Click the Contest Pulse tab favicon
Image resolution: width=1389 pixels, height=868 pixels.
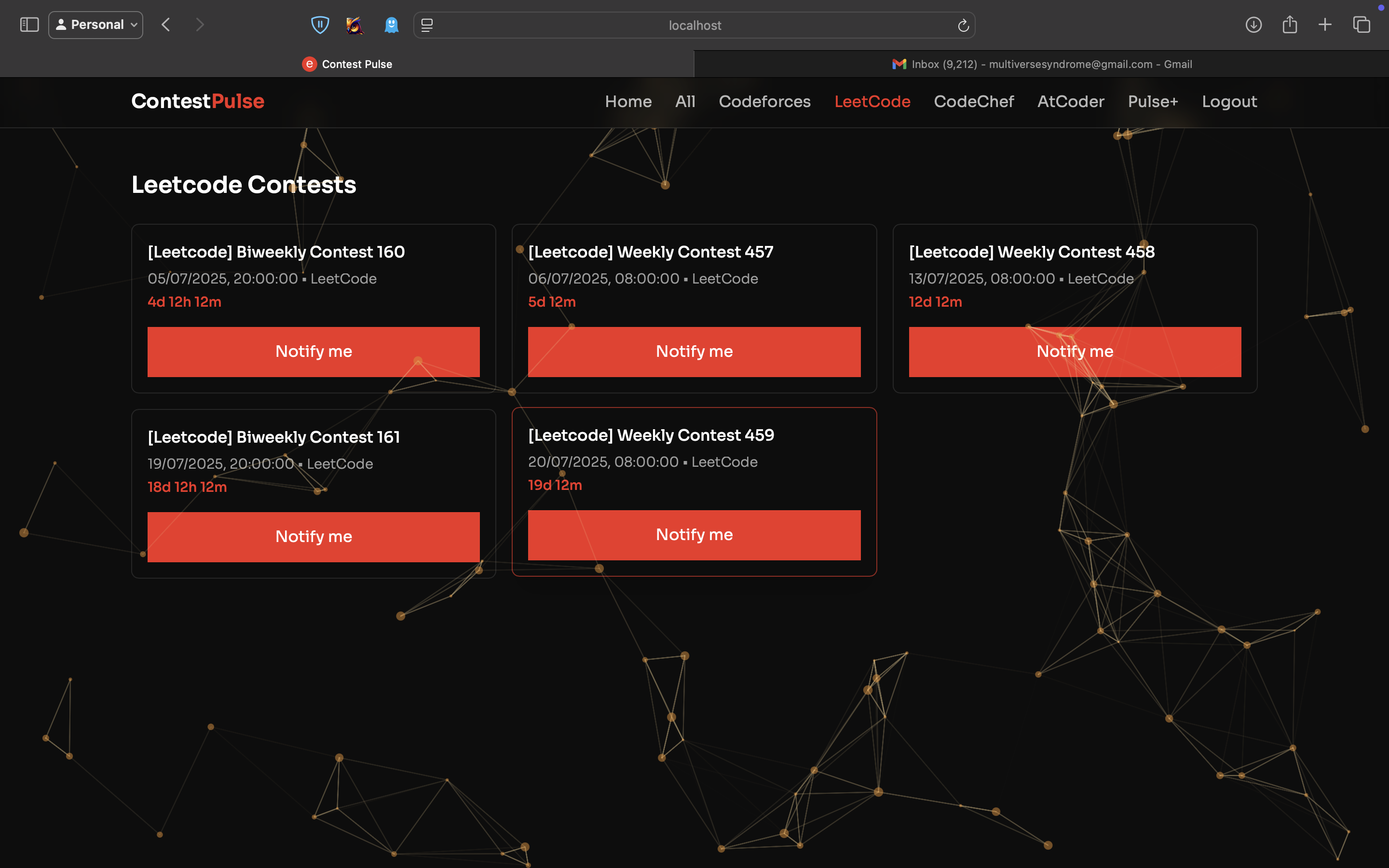(309, 64)
